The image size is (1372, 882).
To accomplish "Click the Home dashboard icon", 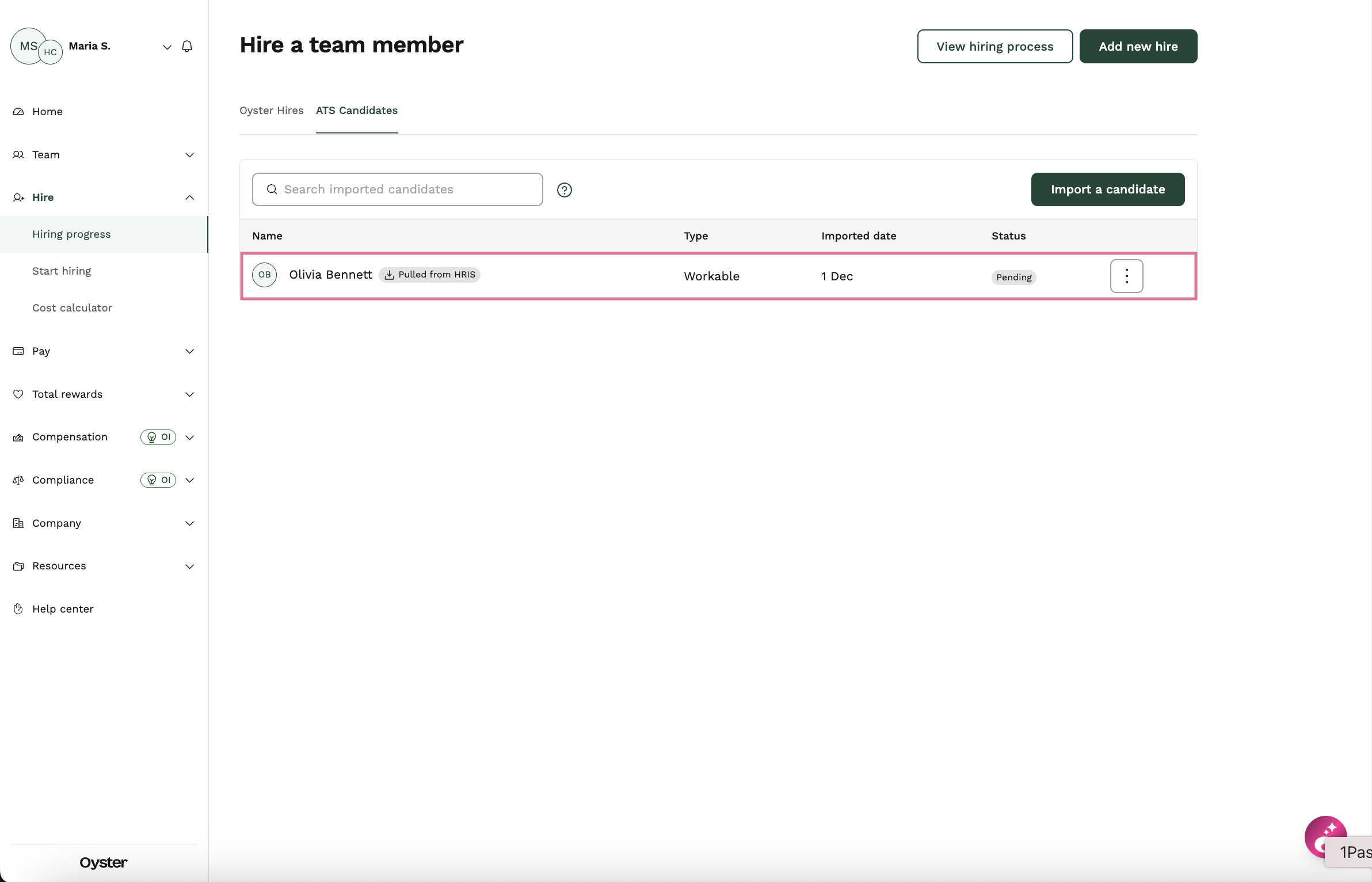I will 18,112.
